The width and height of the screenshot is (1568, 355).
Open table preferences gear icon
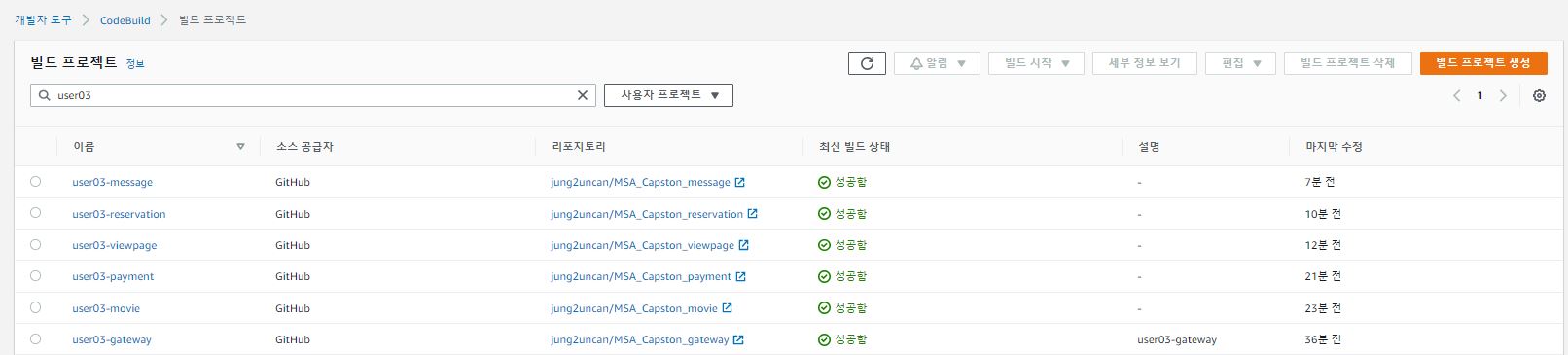click(1539, 95)
